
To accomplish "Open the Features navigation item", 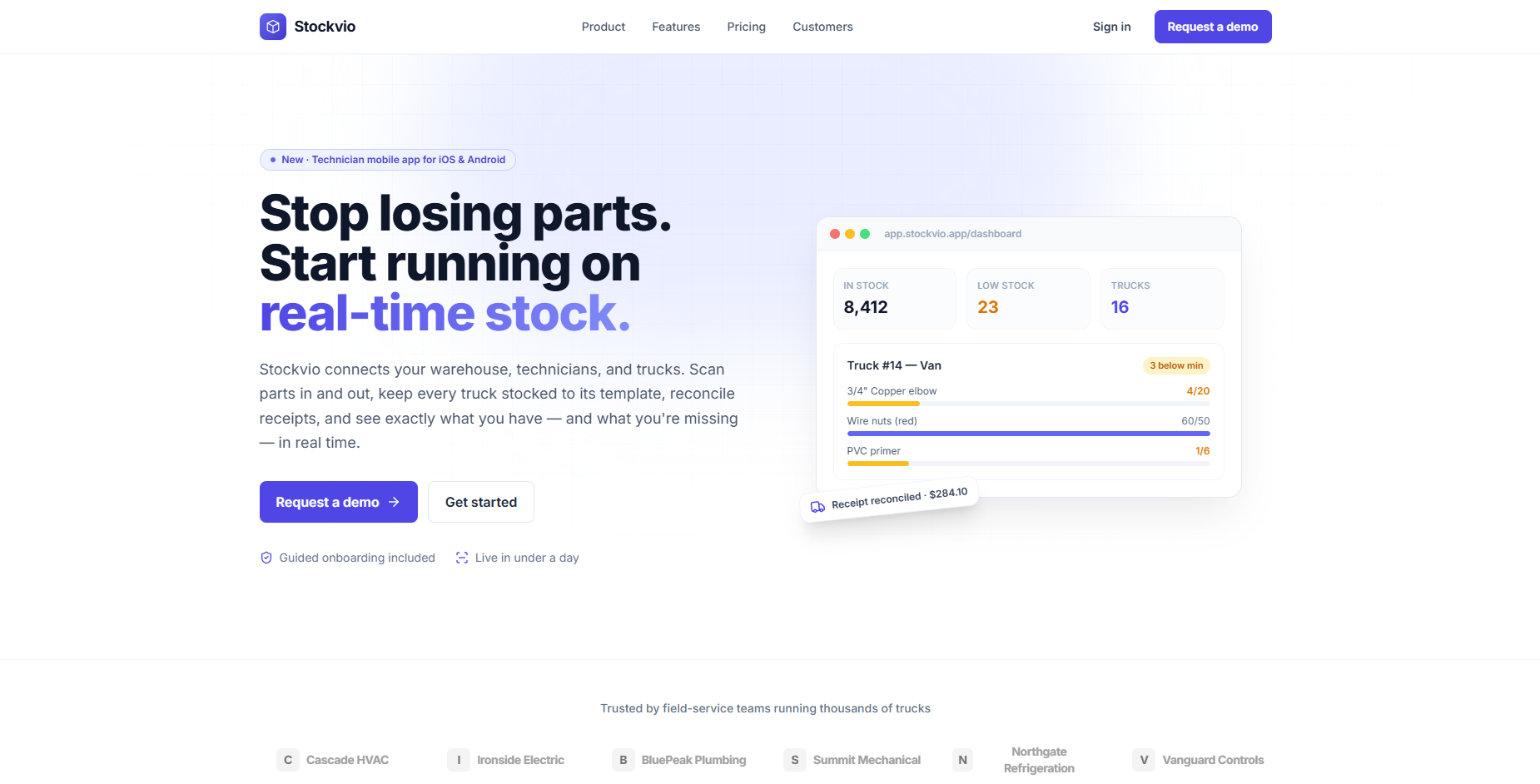I will [x=676, y=27].
